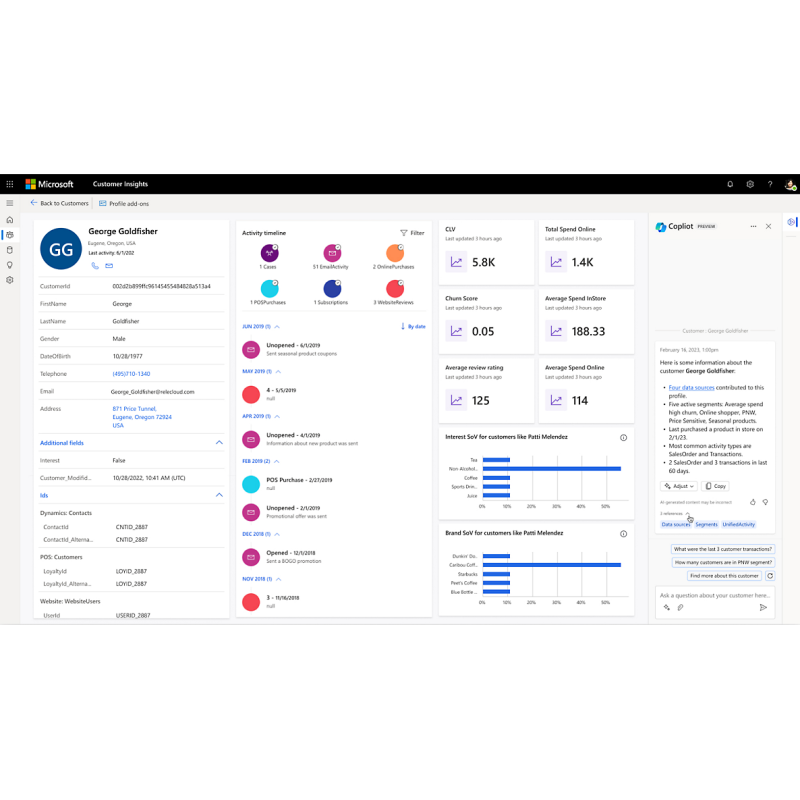Image resolution: width=800 pixels, height=800 pixels.
Task: Open the sparkle prompt guide icon
Action: point(666,607)
